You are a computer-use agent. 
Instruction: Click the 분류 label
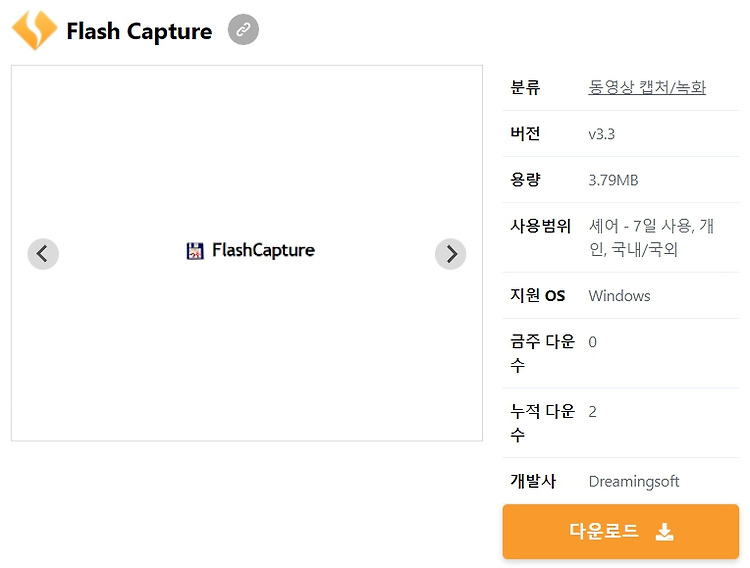[525, 87]
